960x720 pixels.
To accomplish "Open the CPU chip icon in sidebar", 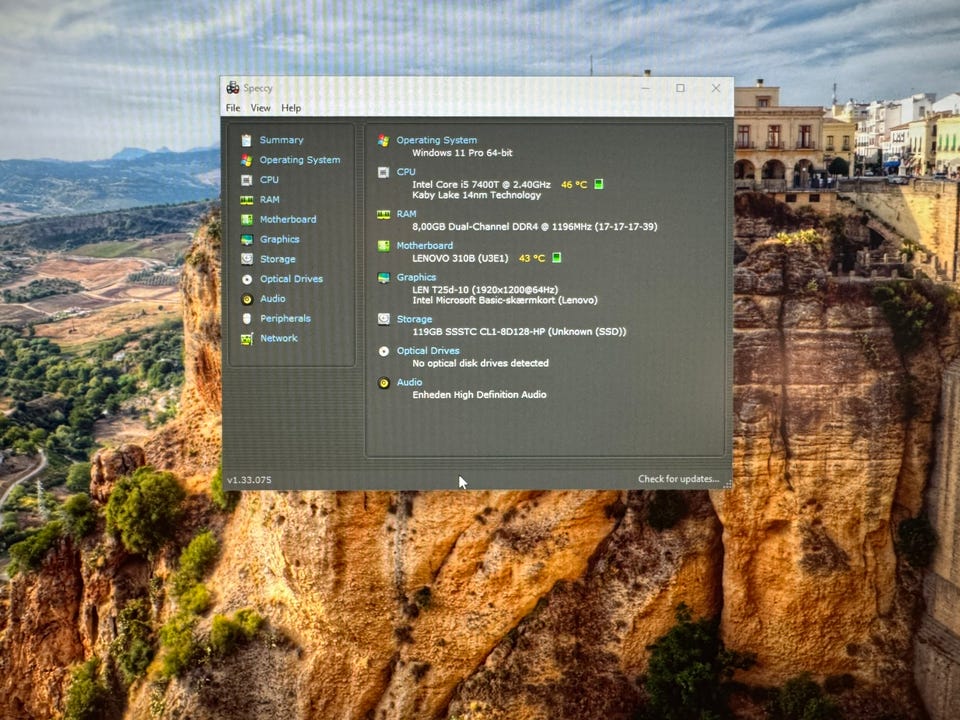I will coord(246,180).
